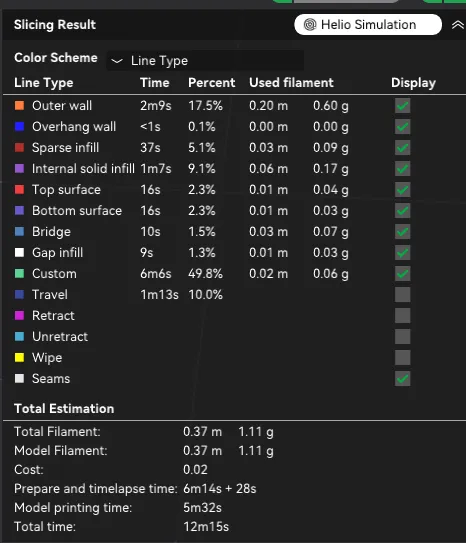Hide Bridge lines via display checkbox
This screenshot has width=466, height=543.
(402, 232)
